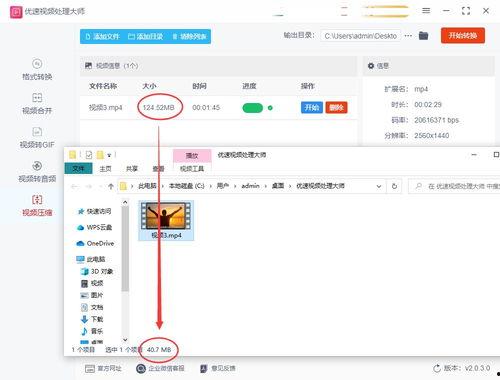Open 视频转GIF in the sidebar
Image resolution: width=500 pixels, height=380 pixels.
click(37, 138)
